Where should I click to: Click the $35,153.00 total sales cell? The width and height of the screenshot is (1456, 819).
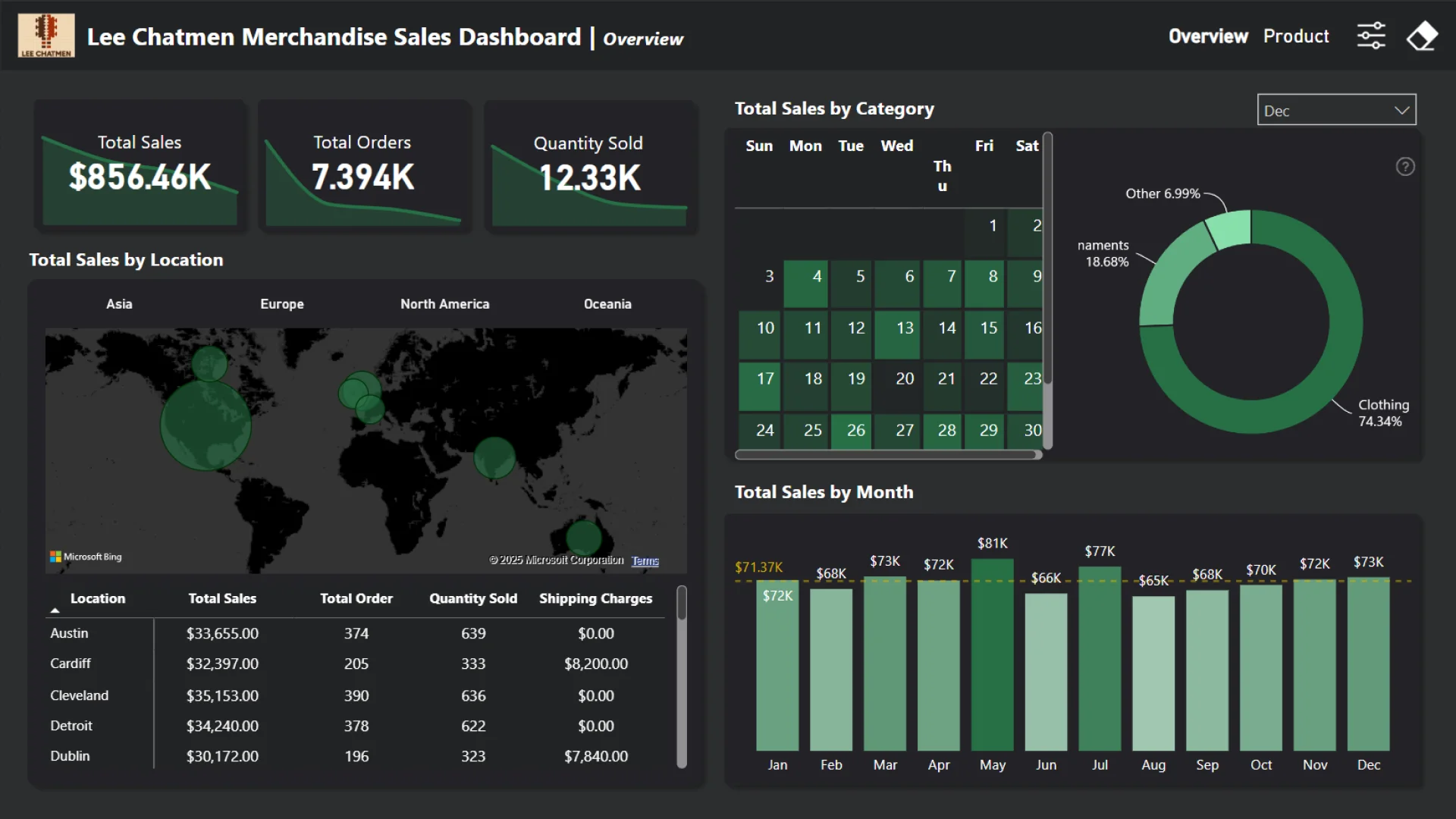tap(222, 695)
